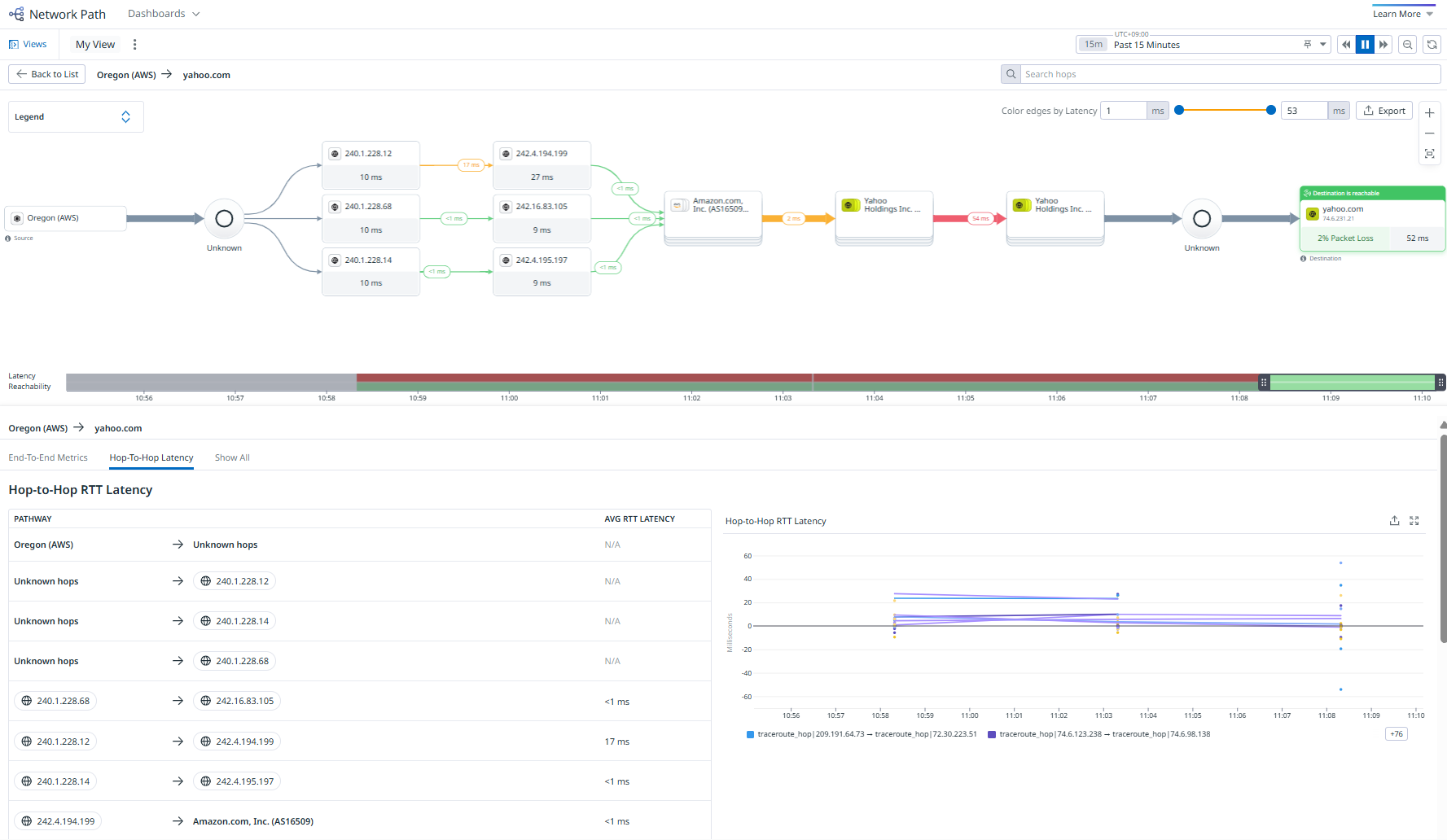Pause live time updates

(x=1365, y=45)
